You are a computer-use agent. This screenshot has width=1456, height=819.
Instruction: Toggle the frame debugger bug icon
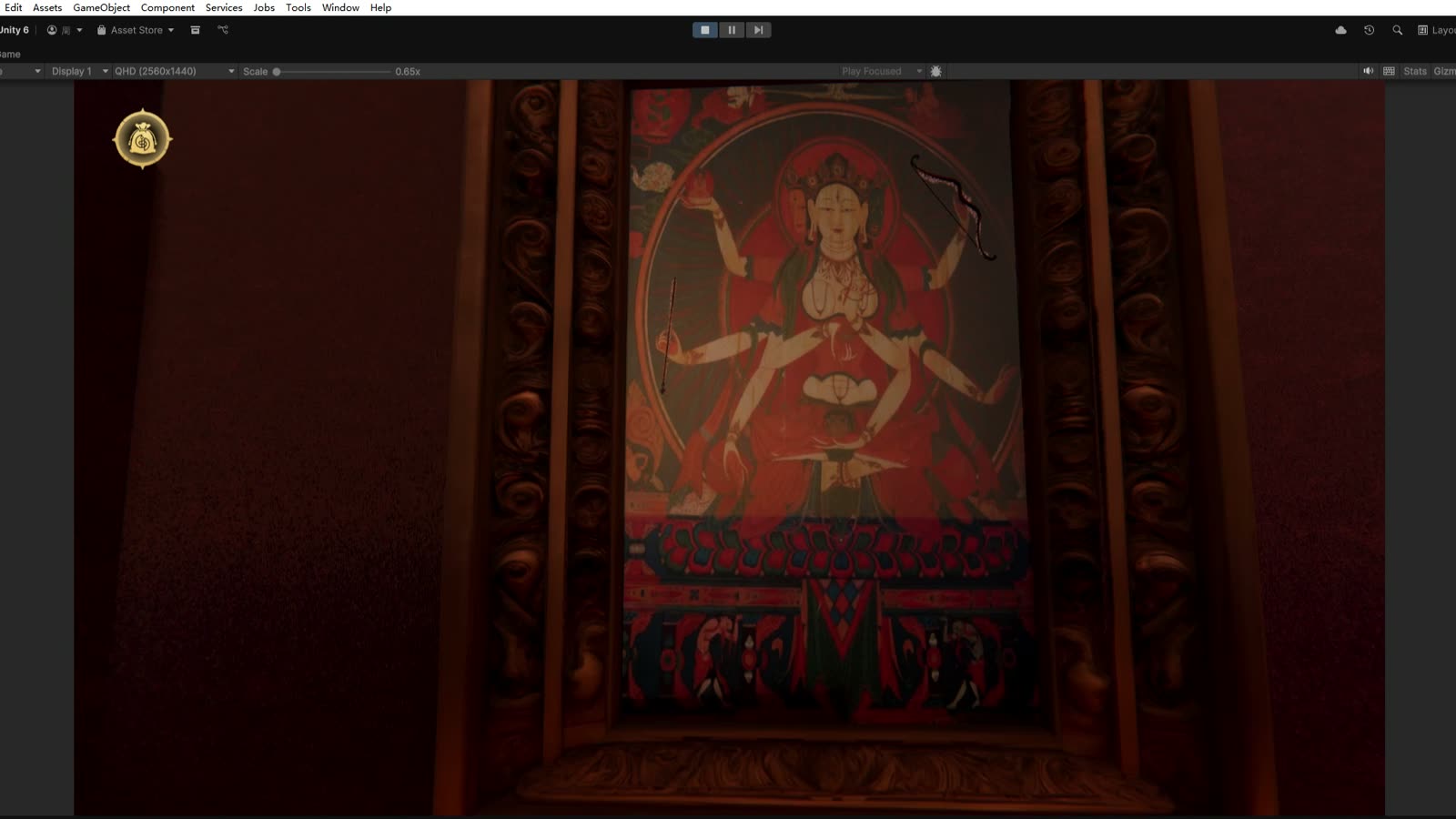tap(935, 71)
